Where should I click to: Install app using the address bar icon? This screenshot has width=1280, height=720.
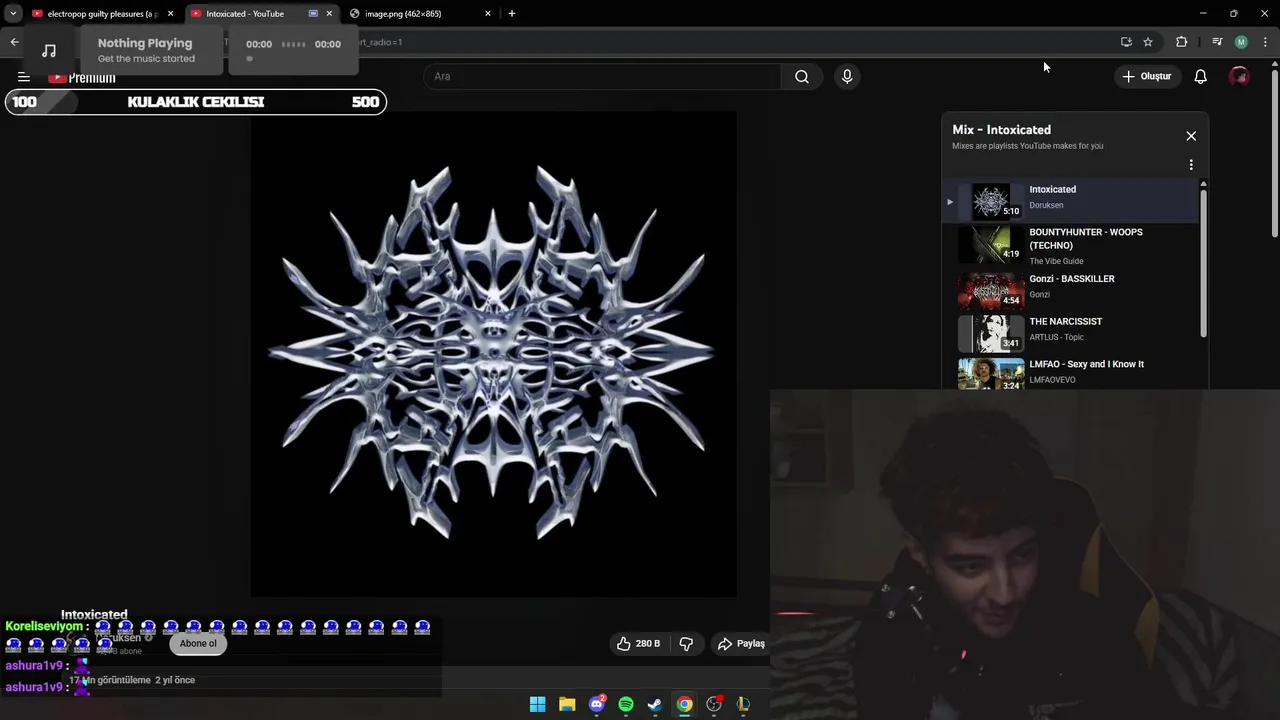pos(1126,42)
